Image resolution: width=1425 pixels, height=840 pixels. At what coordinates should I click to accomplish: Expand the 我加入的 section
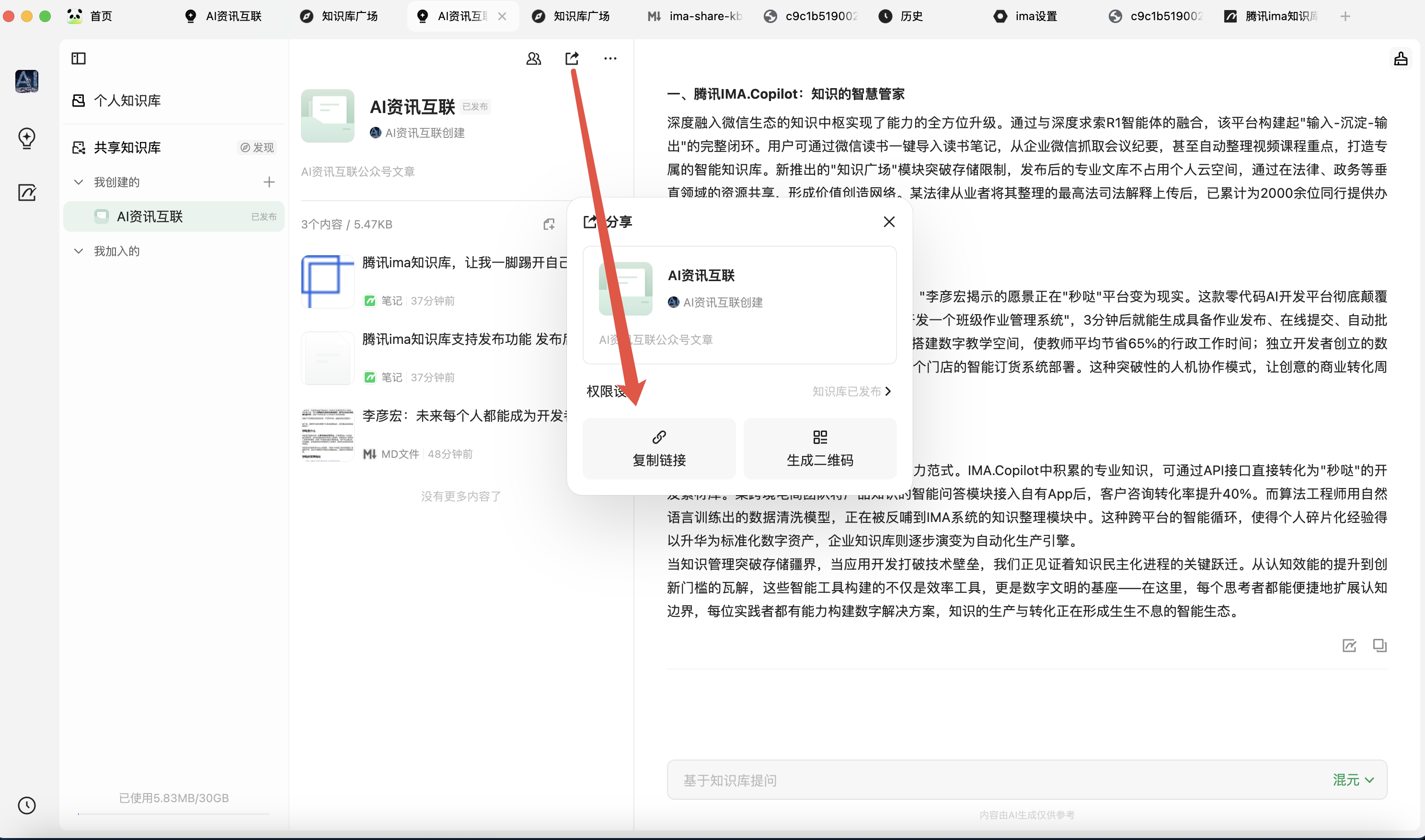tap(79, 251)
